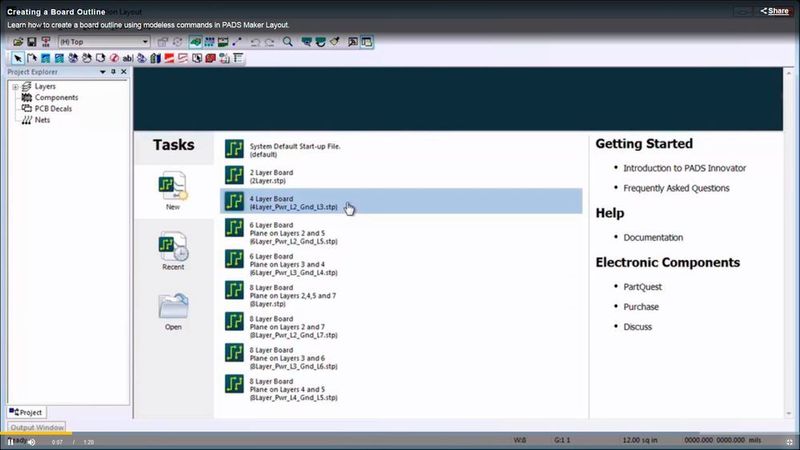800x450 pixels.
Task: Click the '12.00 sq in' status value
Action: tap(640, 440)
